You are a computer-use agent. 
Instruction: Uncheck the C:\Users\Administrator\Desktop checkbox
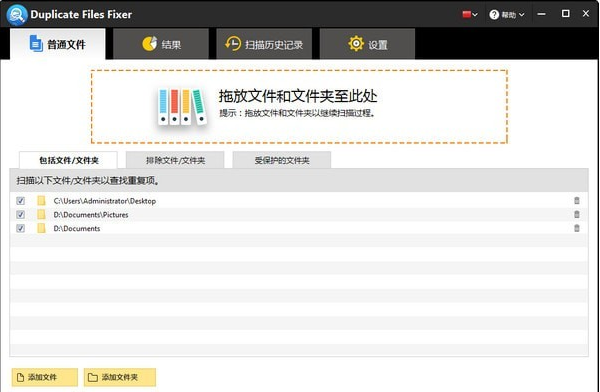[21, 201]
